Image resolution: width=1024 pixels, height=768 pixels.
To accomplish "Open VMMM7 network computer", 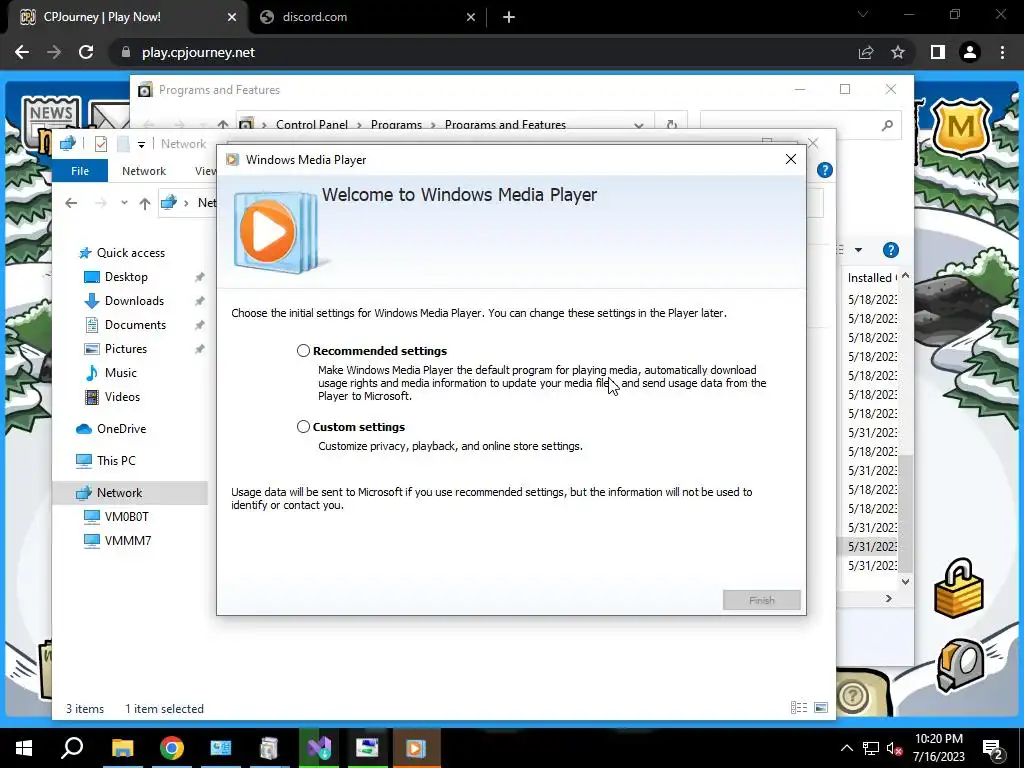I will click(127, 541).
